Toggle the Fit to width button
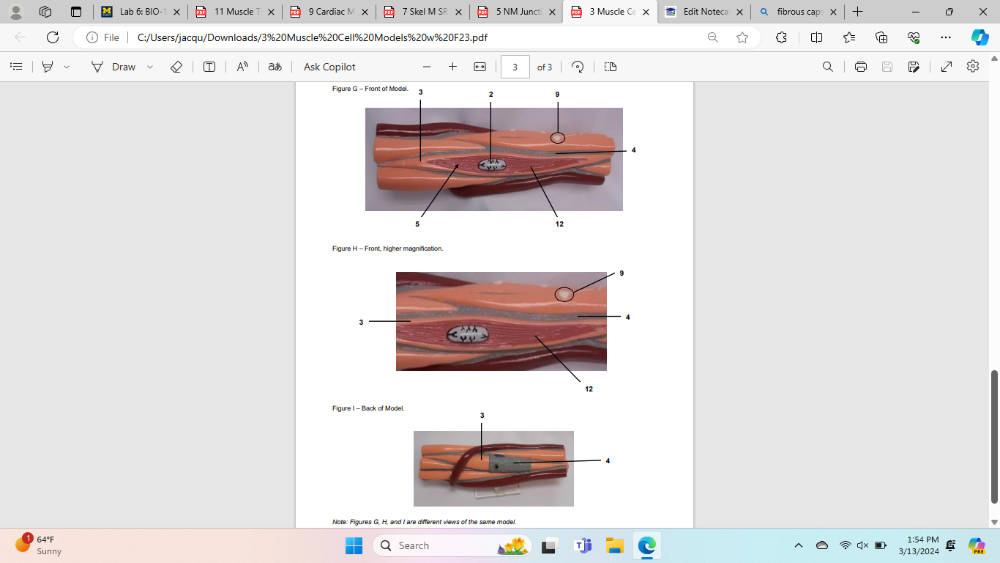This screenshot has height=563, width=1000. [x=479, y=67]
